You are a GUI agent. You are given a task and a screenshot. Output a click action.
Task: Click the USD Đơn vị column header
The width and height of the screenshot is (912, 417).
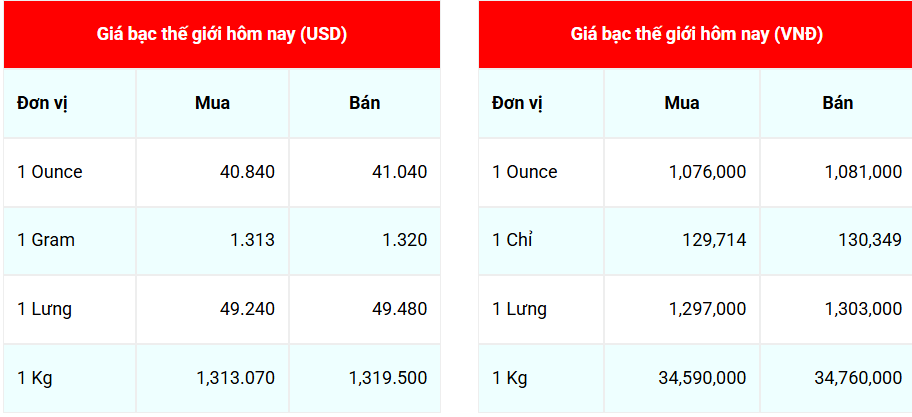click(43, 104)
